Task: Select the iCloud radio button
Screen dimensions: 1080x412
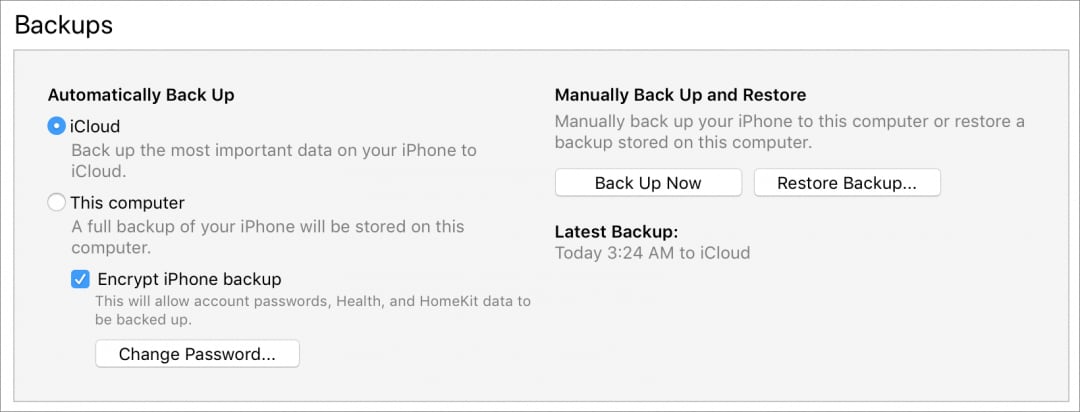Action: tap(57, 127)
